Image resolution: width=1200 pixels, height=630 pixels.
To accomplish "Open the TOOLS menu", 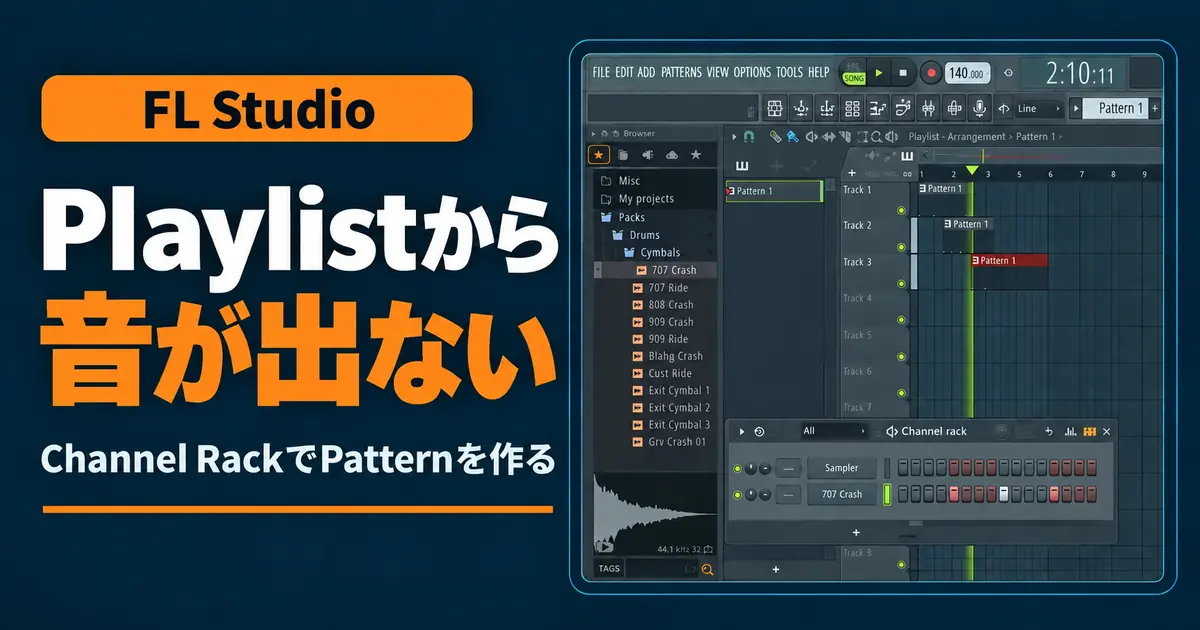I will click(789, 72).
